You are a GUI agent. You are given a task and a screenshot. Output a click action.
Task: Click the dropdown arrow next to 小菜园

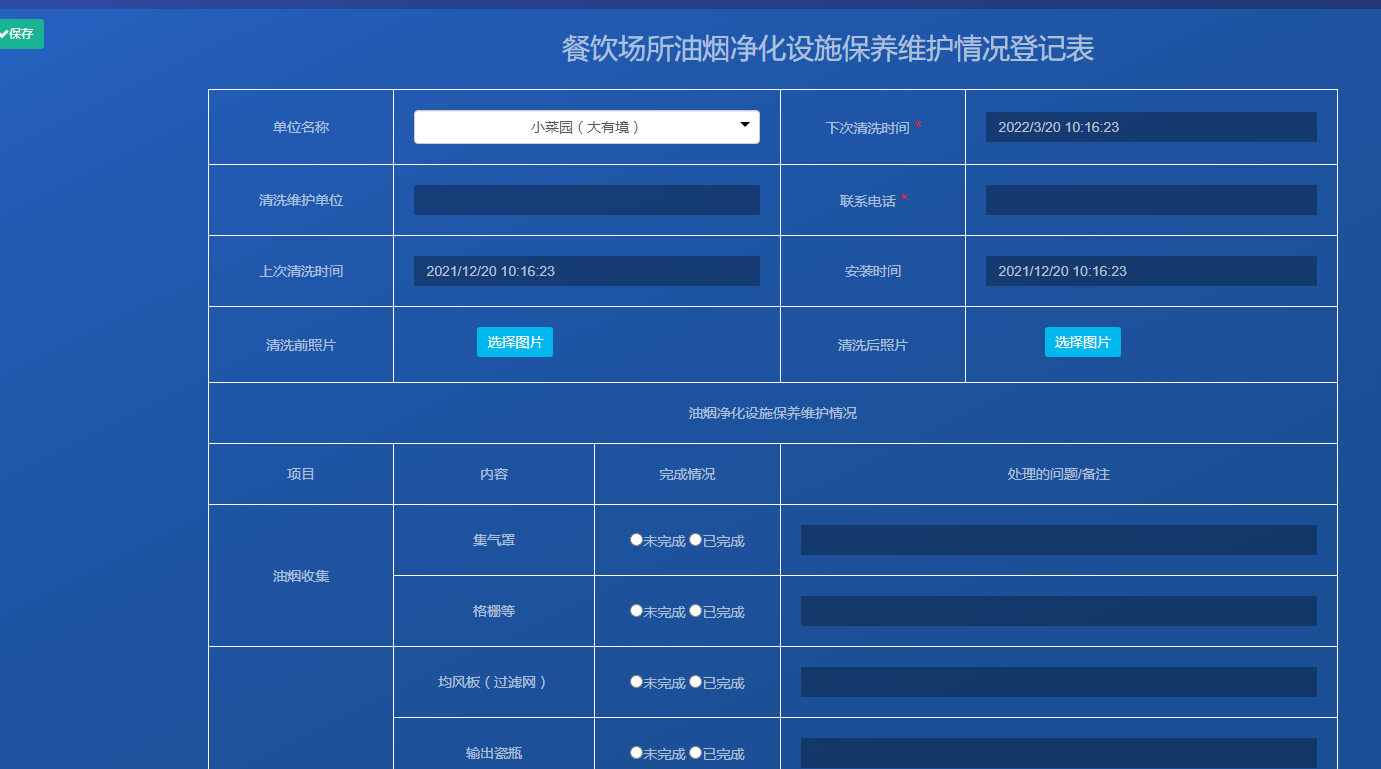pos(745,125)
